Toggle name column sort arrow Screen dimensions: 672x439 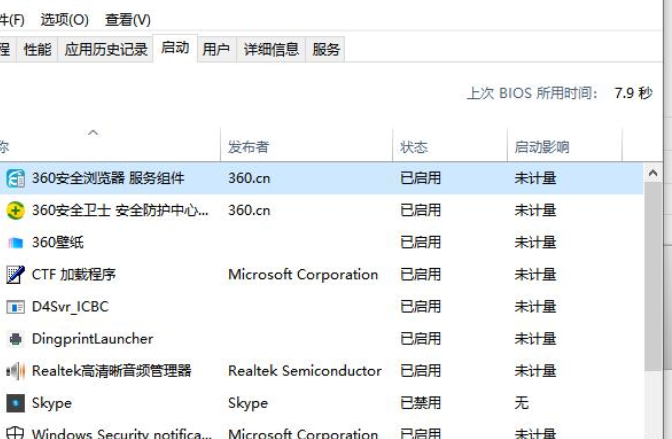pos(93,133)
